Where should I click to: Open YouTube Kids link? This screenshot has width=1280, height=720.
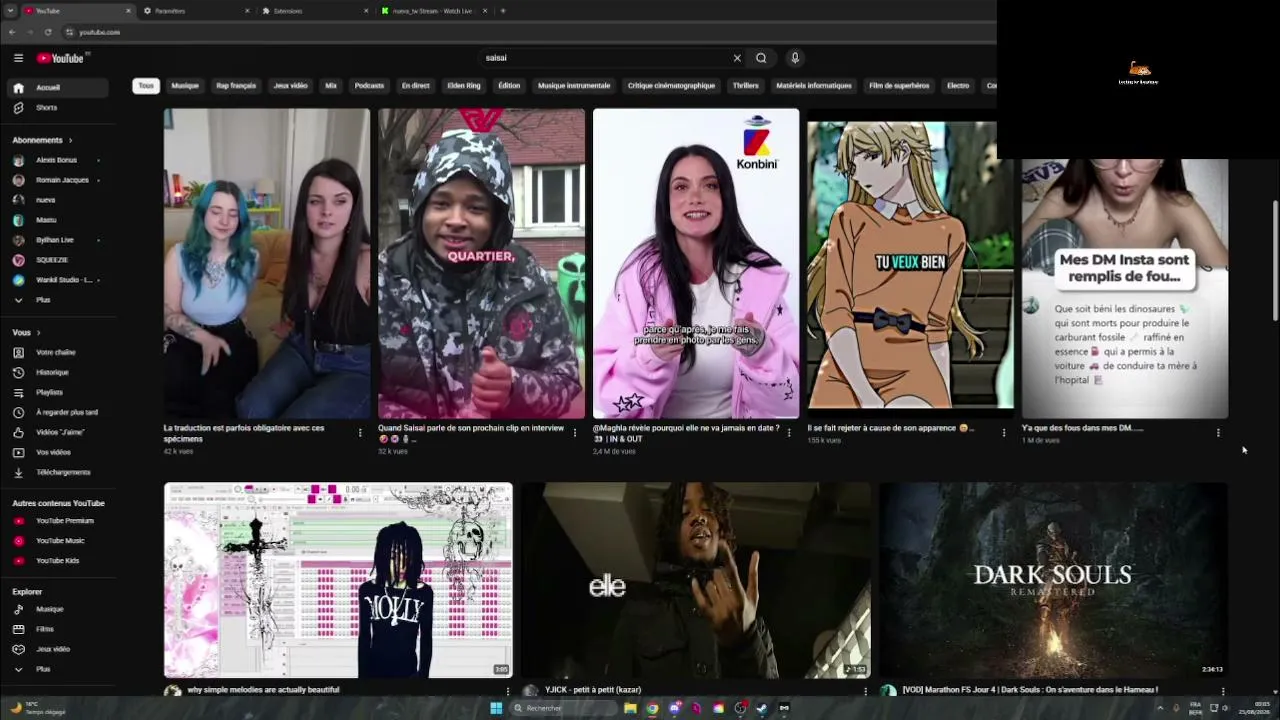pyautogui.click(x=59, y=561)
